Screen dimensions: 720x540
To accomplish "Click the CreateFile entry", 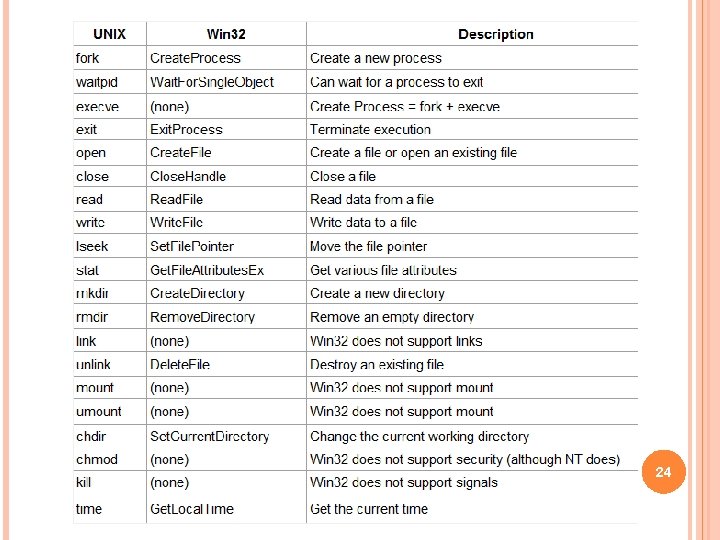I will tap(181, 152).
